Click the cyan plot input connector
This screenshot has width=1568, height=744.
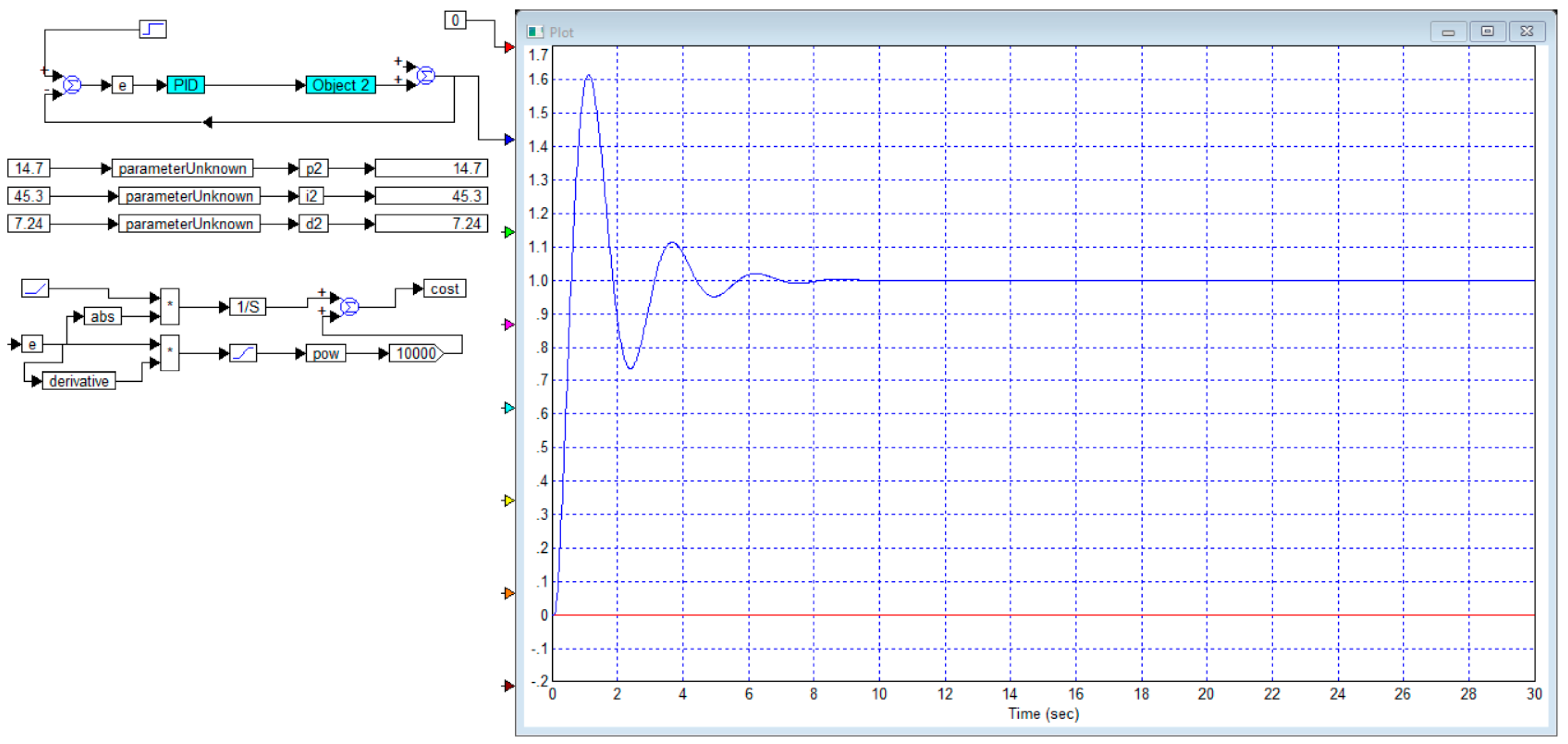click(510, 408)
